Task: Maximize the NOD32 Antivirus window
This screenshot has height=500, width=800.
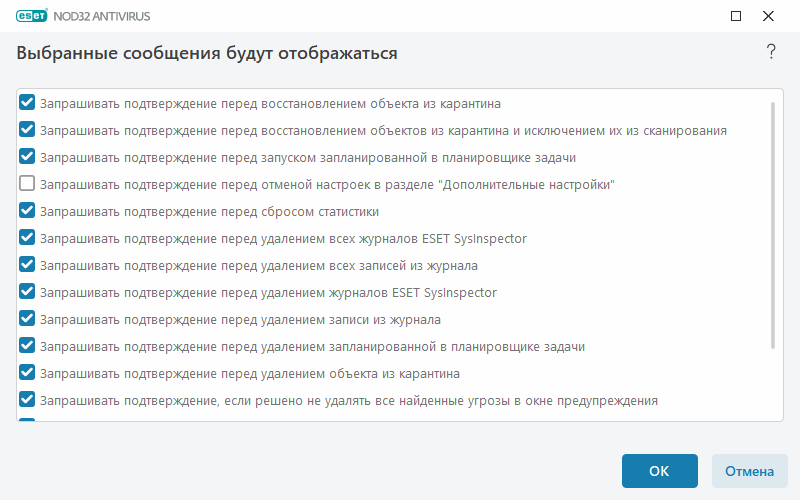Action: pyautogui.click(x=736, y=16)
